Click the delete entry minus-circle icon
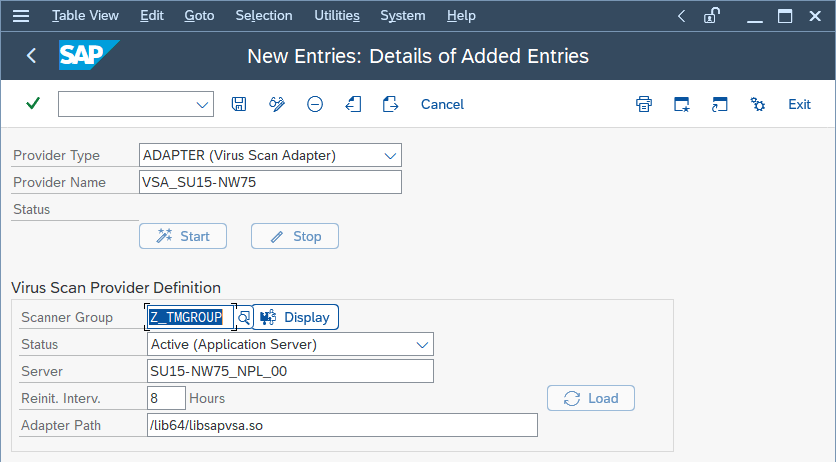836x462 pixels. 315,104
